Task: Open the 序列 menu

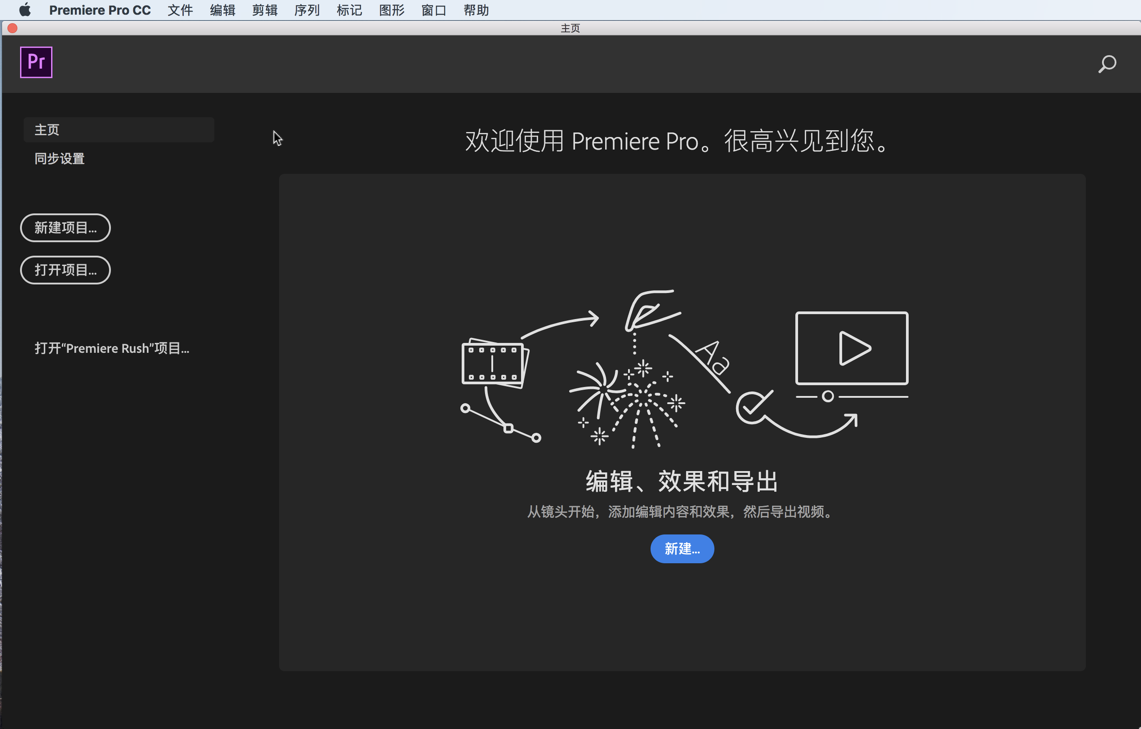Action: tap(307, 10)
